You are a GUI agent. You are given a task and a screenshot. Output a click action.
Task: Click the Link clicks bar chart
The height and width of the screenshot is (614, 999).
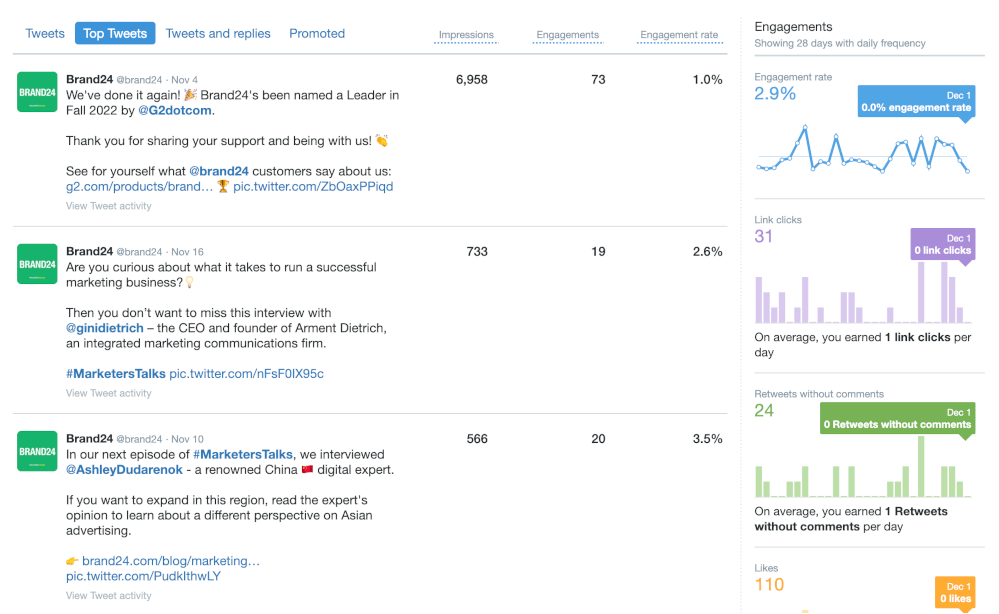pos(863,292)
